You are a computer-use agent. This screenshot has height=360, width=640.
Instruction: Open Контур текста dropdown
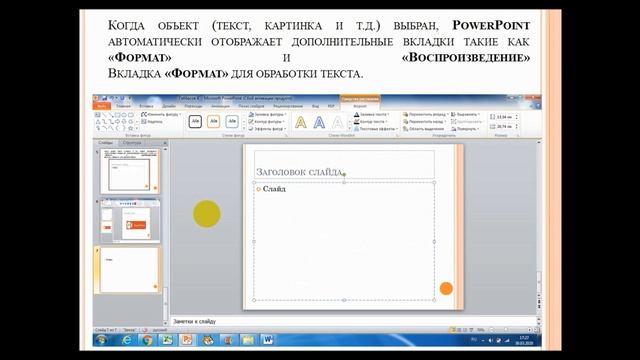371,122
